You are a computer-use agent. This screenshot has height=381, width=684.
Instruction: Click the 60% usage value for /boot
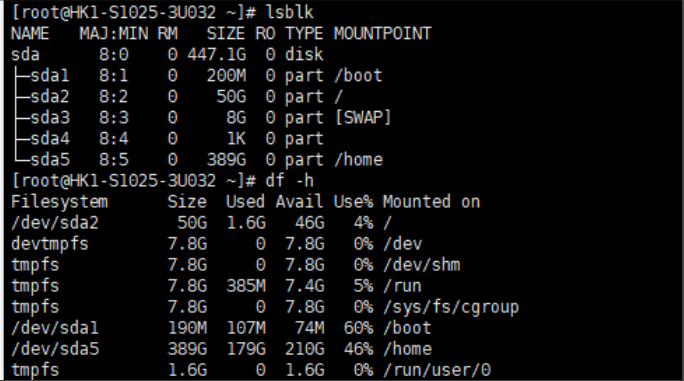(x=358, y=328)
